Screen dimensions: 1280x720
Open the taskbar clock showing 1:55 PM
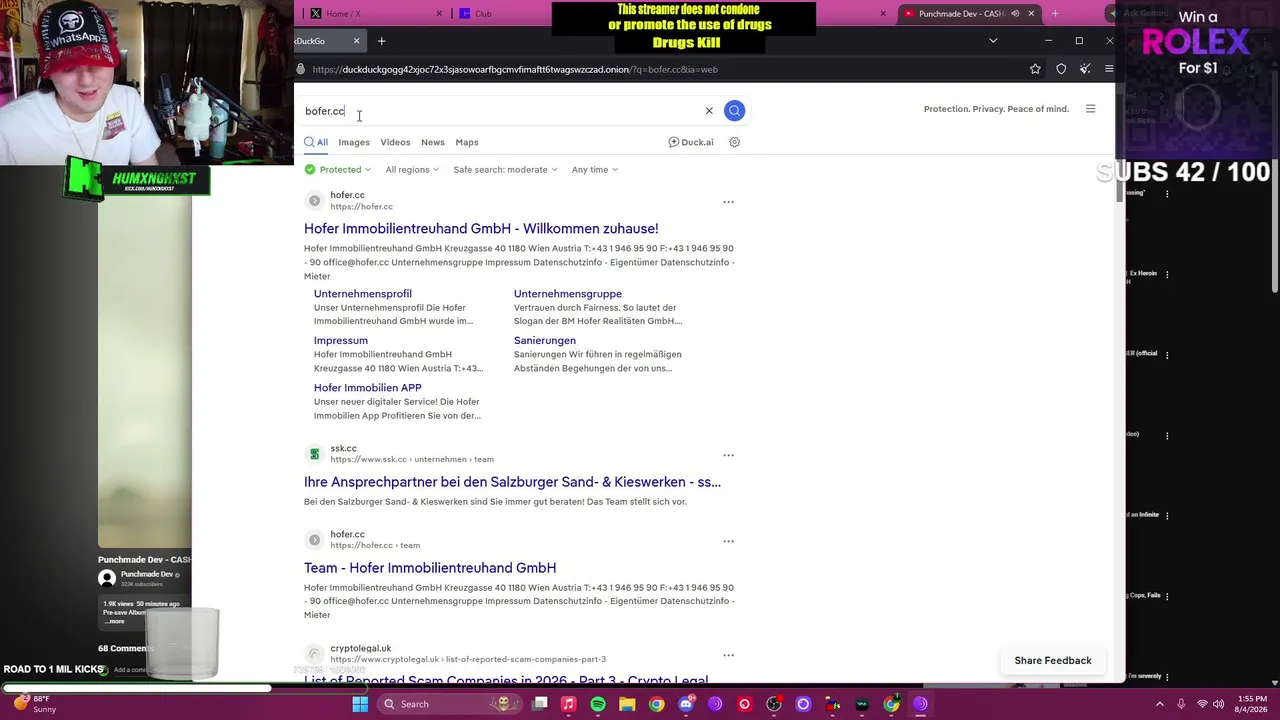1252,704
